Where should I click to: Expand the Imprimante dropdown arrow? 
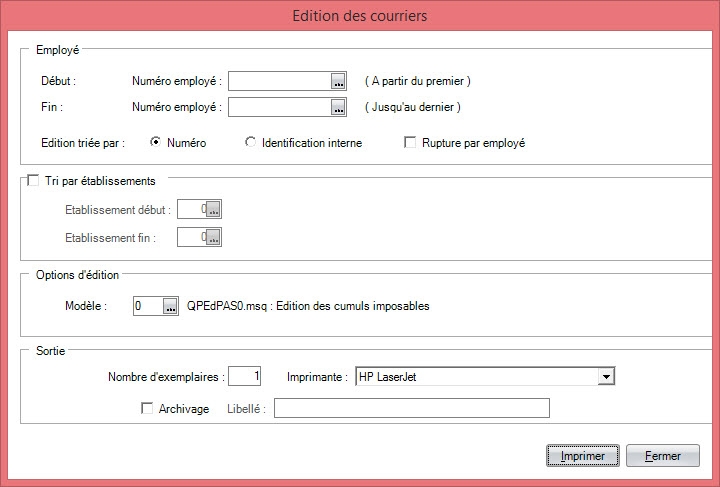[x=606, y=377]
